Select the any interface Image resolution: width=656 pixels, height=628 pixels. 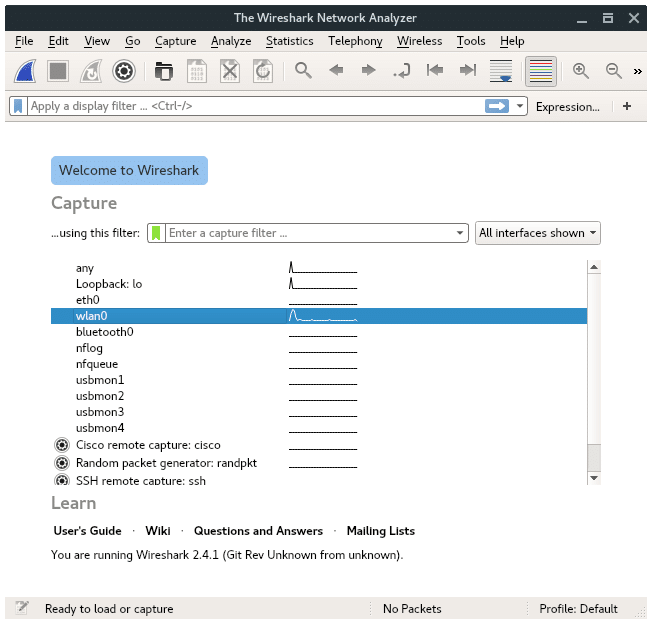click(319, 268)
